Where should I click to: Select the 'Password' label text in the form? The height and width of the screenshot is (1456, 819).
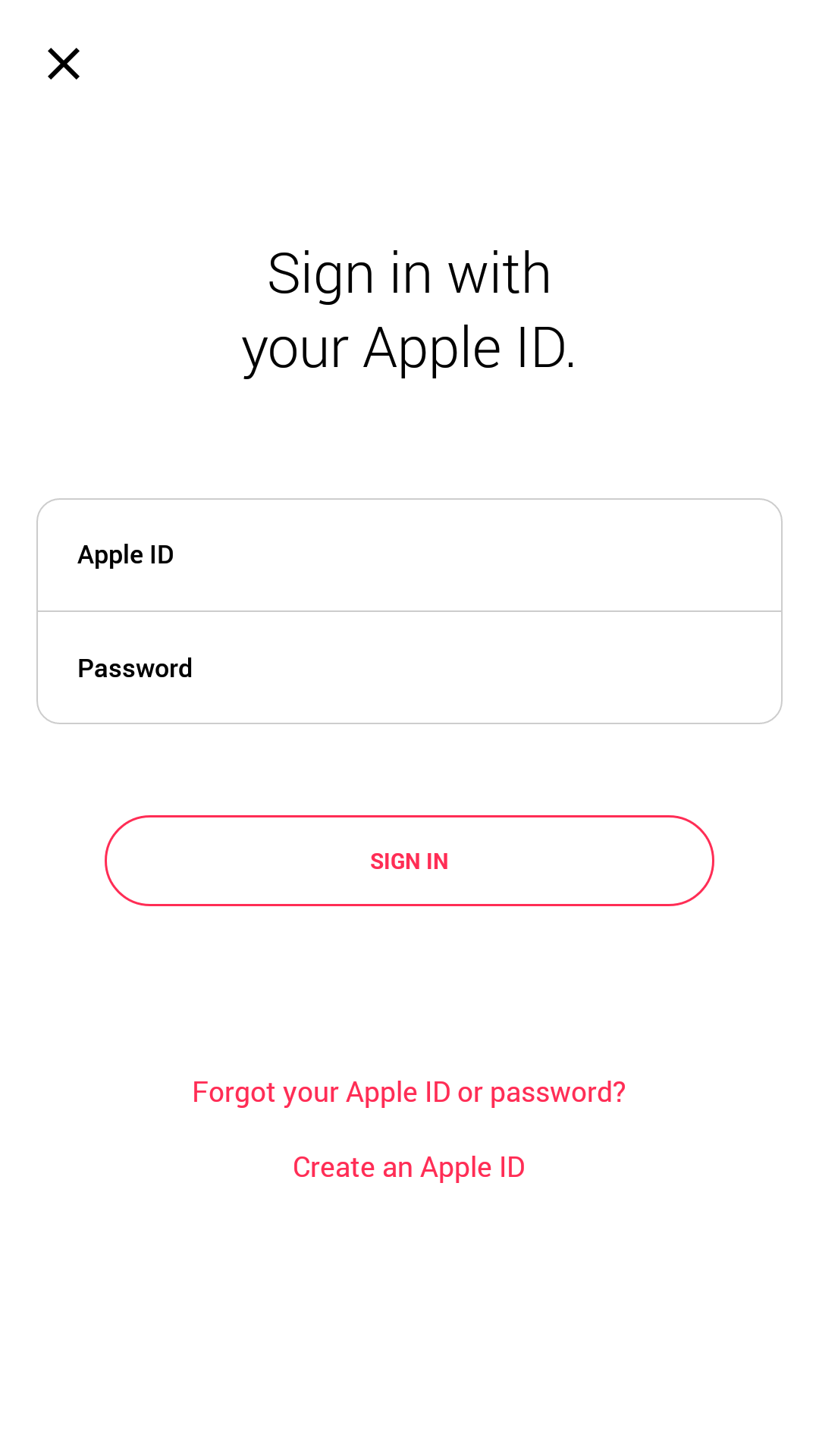click(x=135, y=668)
